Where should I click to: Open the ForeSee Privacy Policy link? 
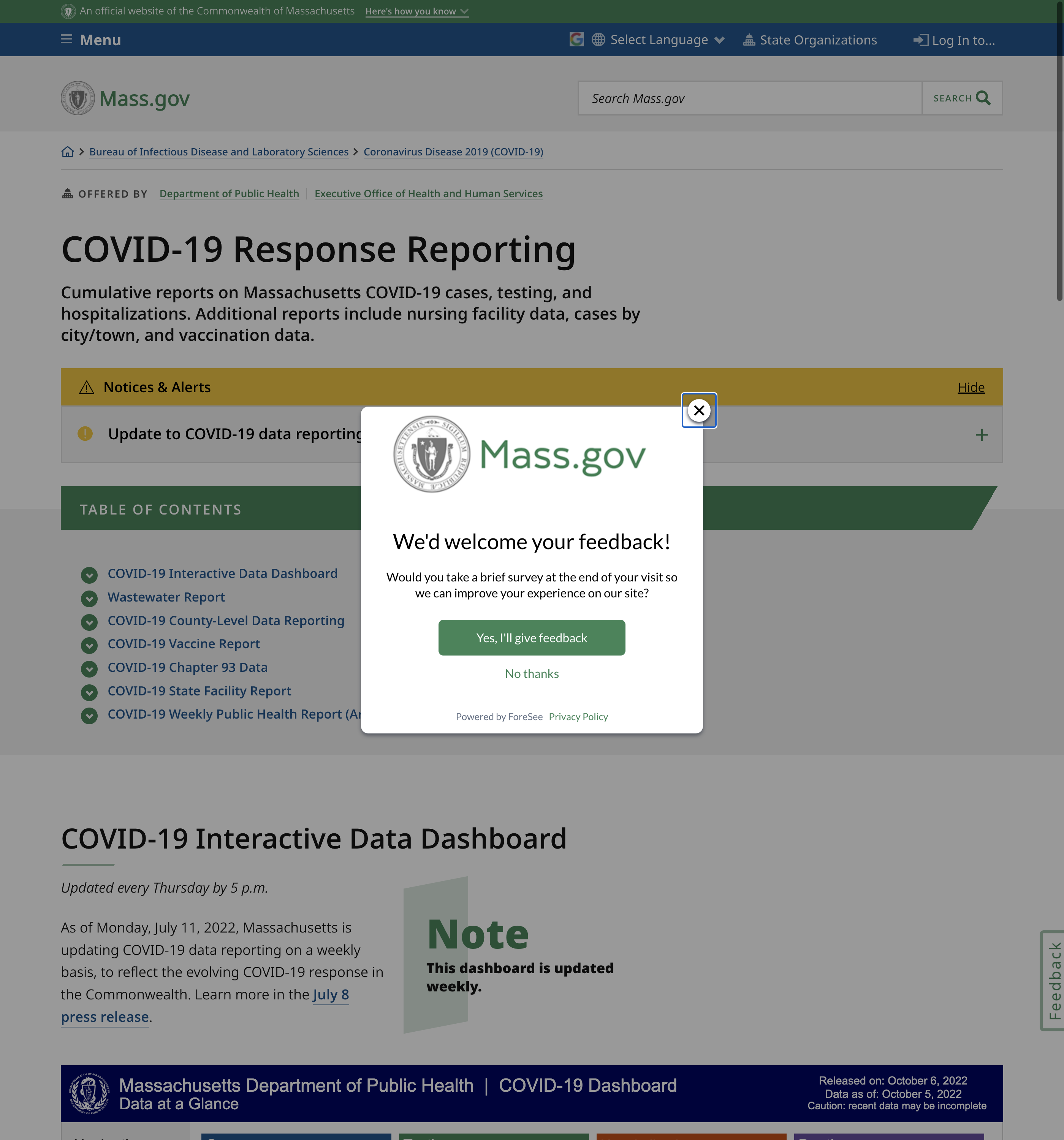(578, 716)
